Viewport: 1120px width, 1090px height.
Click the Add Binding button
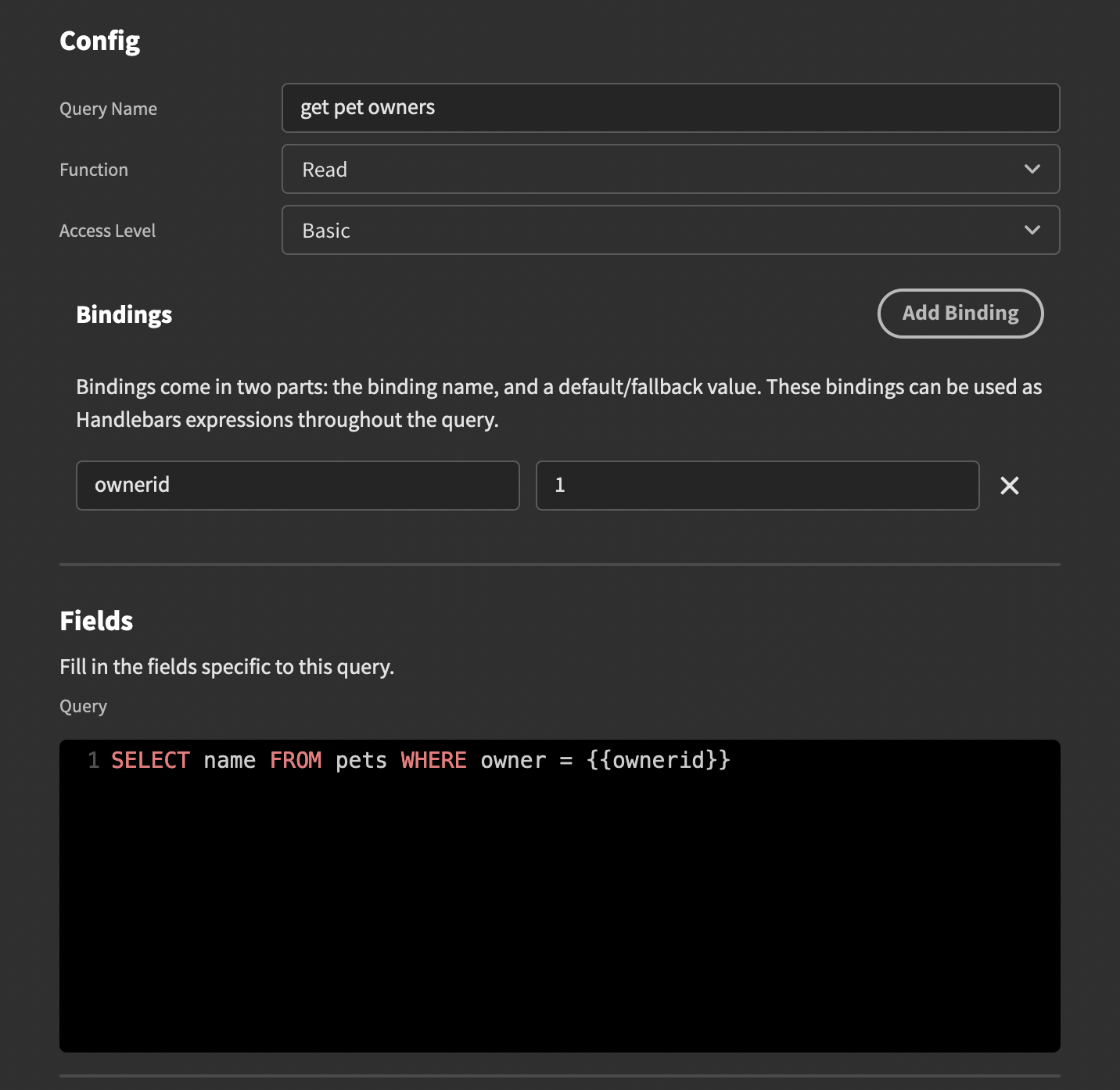point(960,314)
